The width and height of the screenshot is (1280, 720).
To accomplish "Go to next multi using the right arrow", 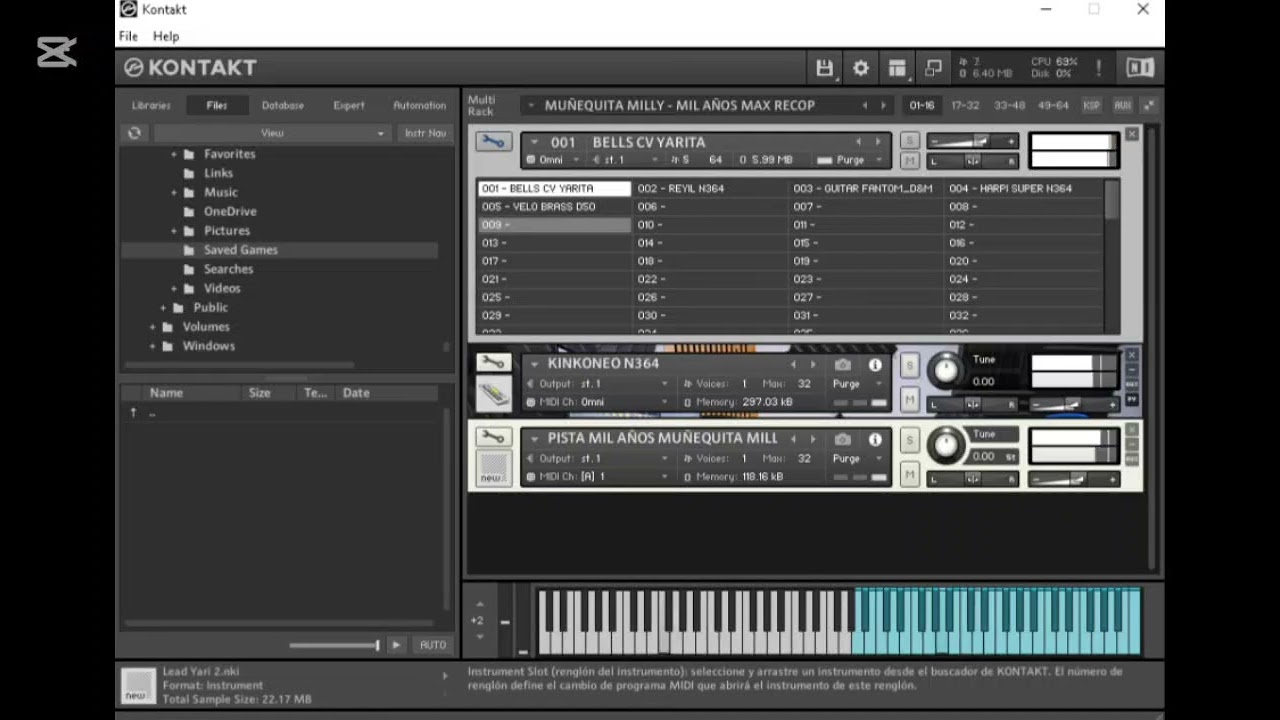I will (883, 105).
